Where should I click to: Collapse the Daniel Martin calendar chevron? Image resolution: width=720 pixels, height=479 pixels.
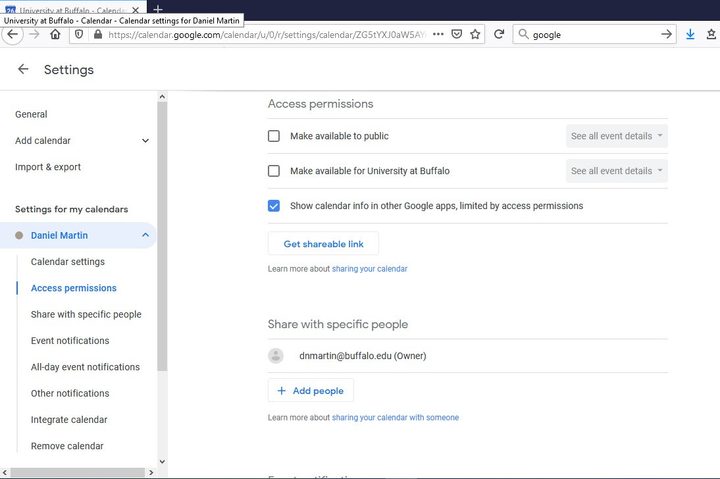[146, 235]
